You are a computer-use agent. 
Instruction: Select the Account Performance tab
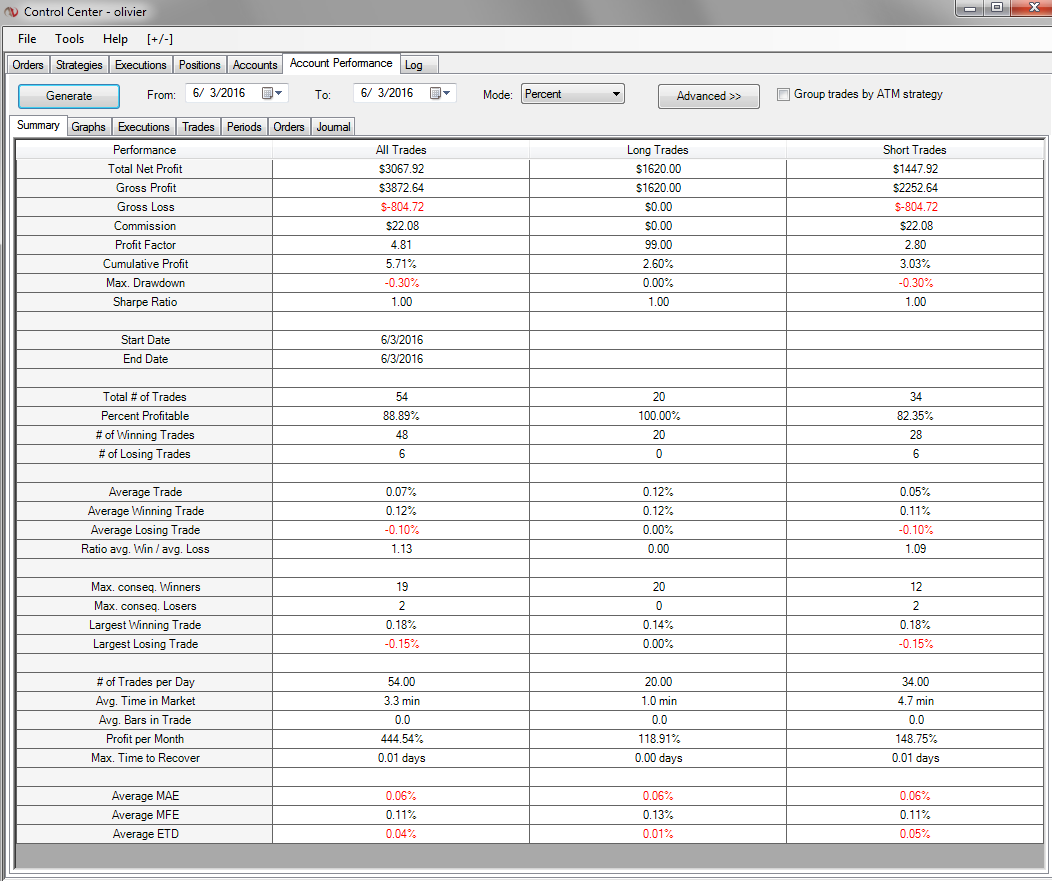341,63
